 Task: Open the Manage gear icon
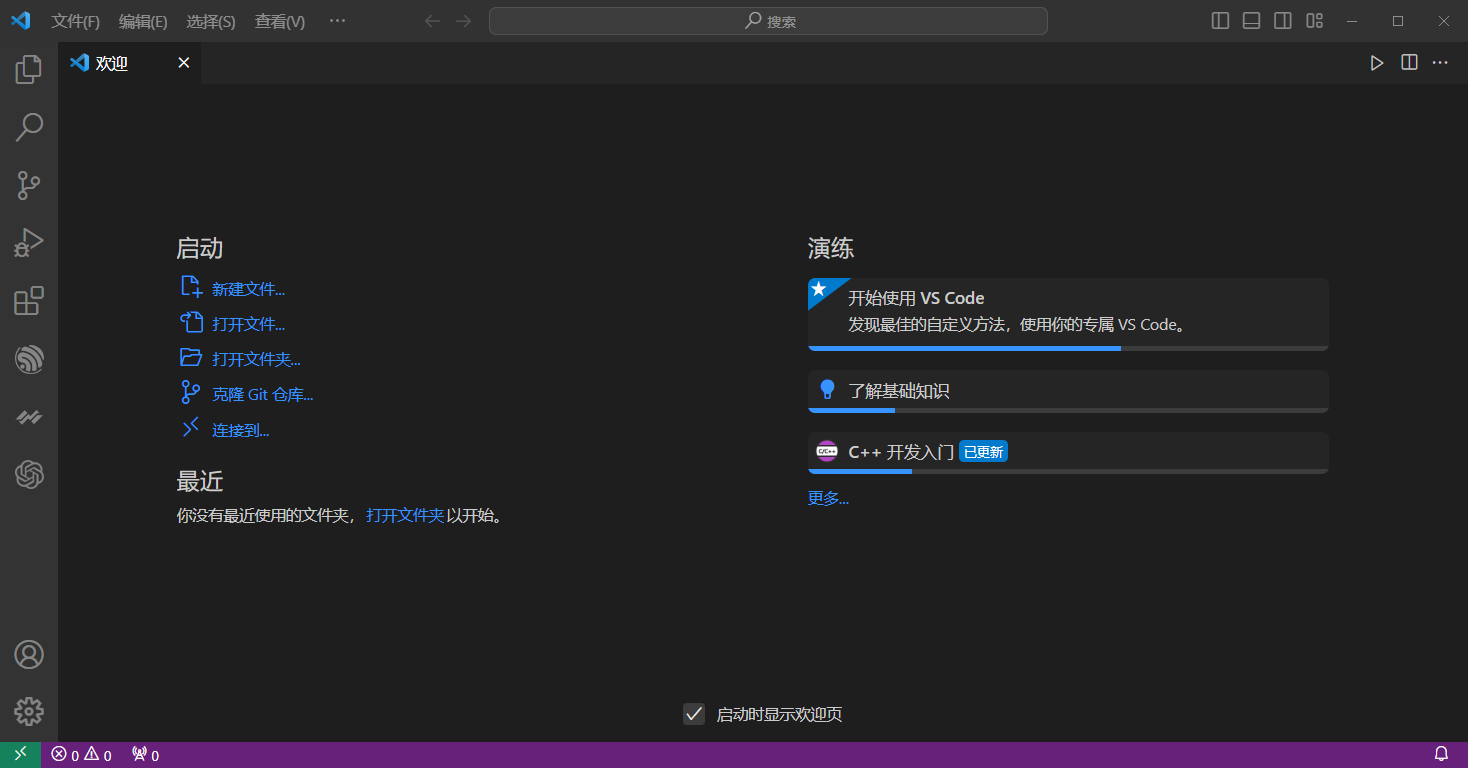[x=29, y=711]
